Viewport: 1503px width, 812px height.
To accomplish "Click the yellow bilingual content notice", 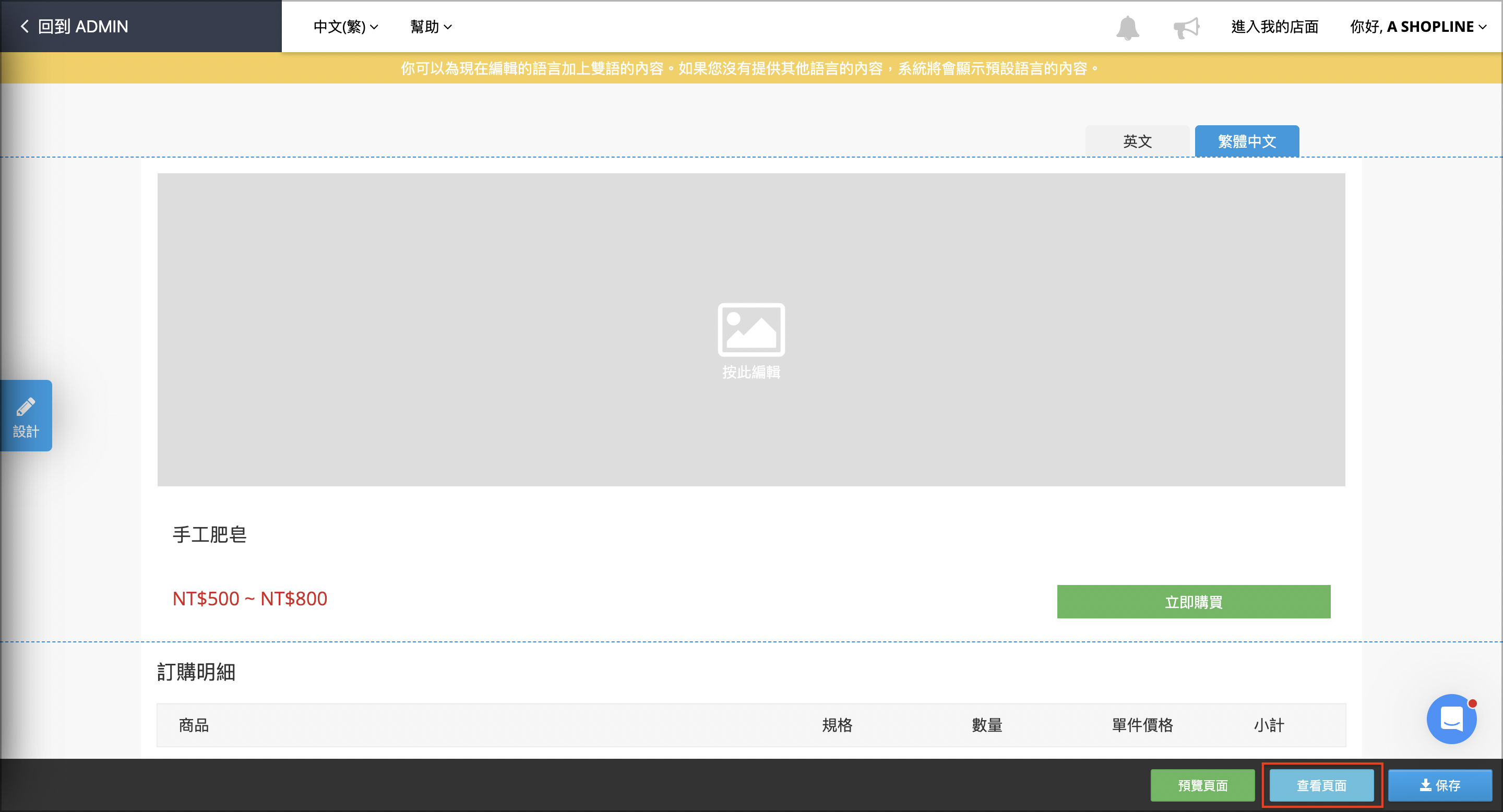I will pos(751,68).
